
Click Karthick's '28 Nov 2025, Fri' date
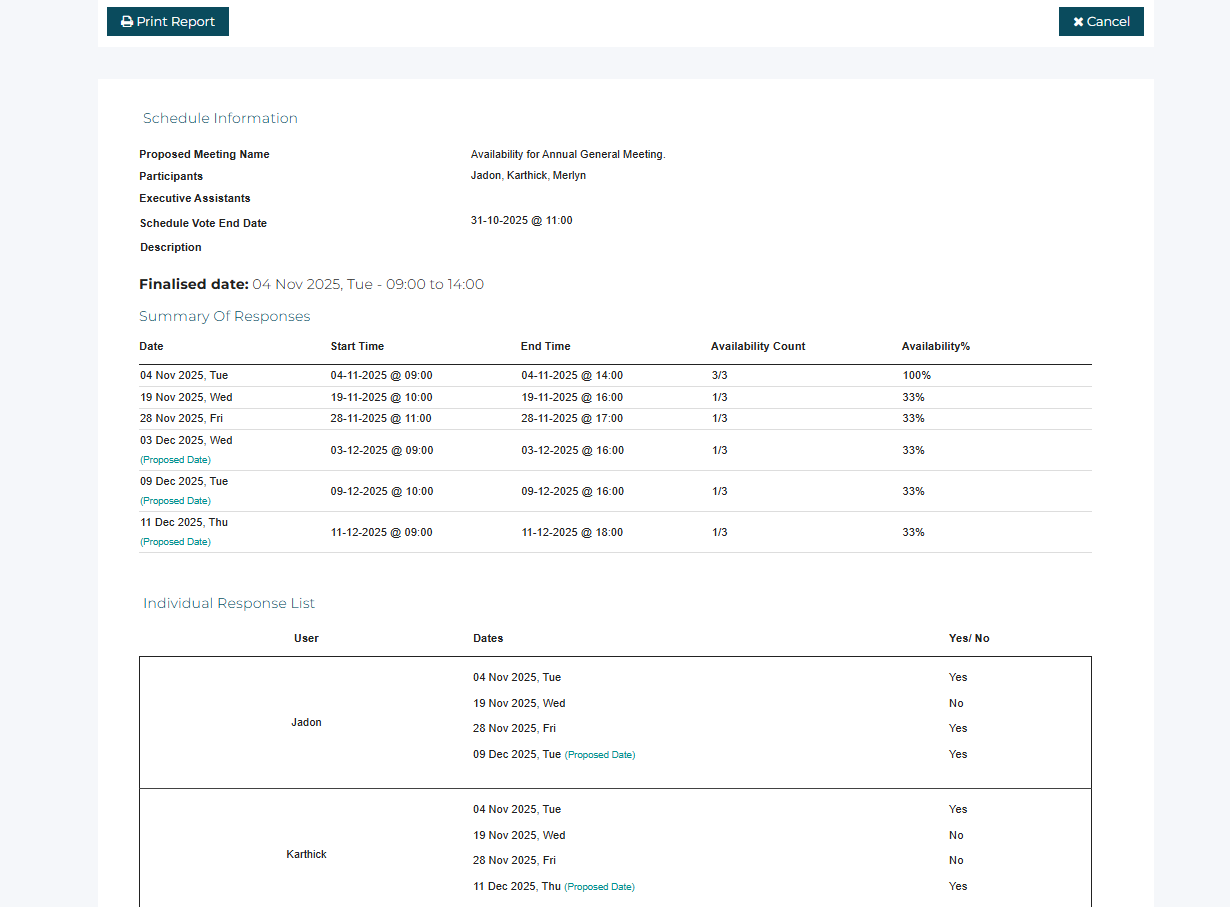click(514, 860)
